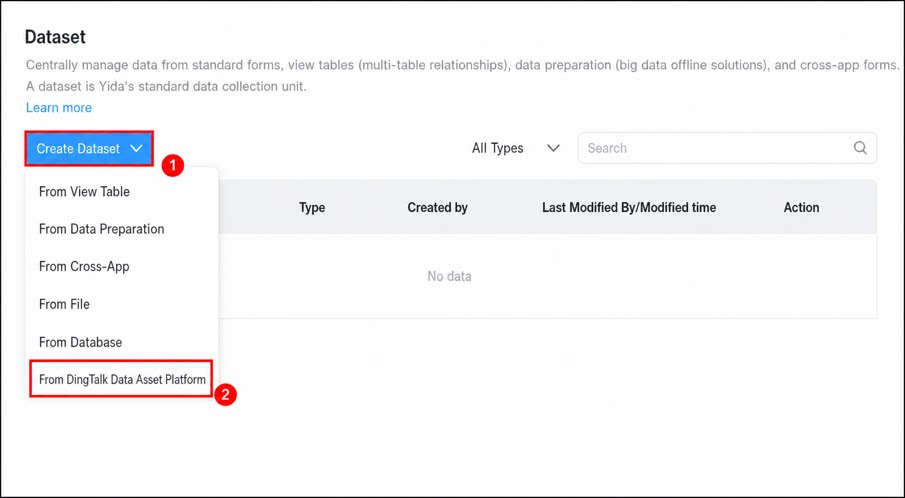905x498 pixels.
Task: Open the All Types filter dropdown
Action: 515,148
